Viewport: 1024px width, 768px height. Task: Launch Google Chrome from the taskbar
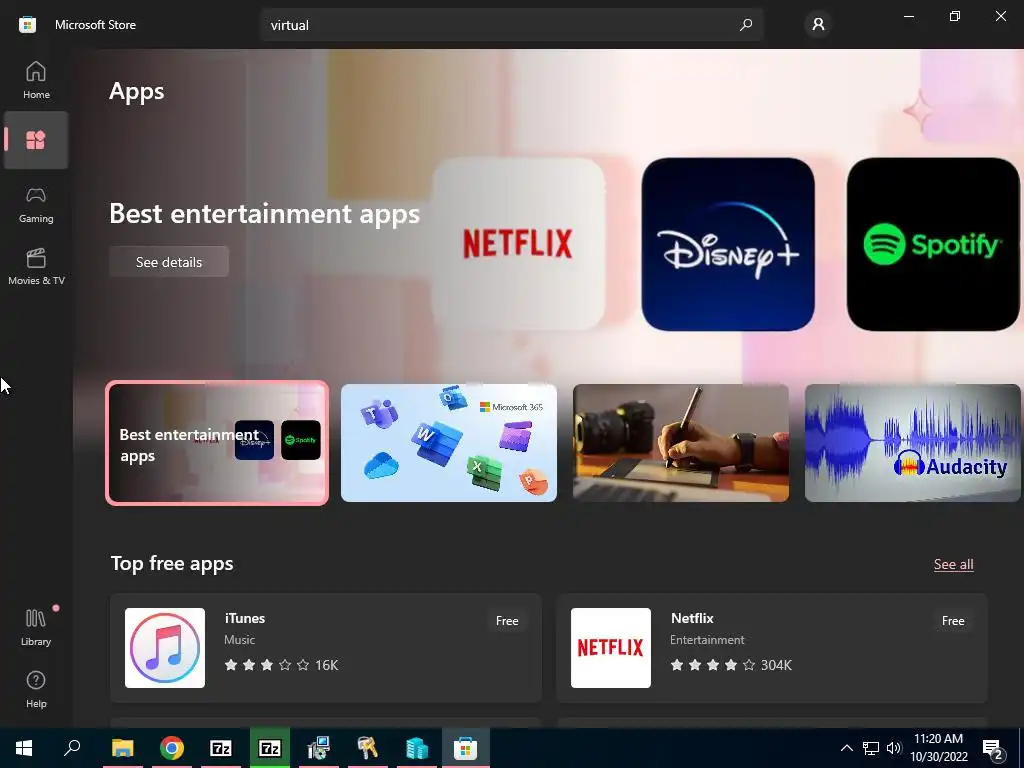pyautogui.click(x=172, y=748)
